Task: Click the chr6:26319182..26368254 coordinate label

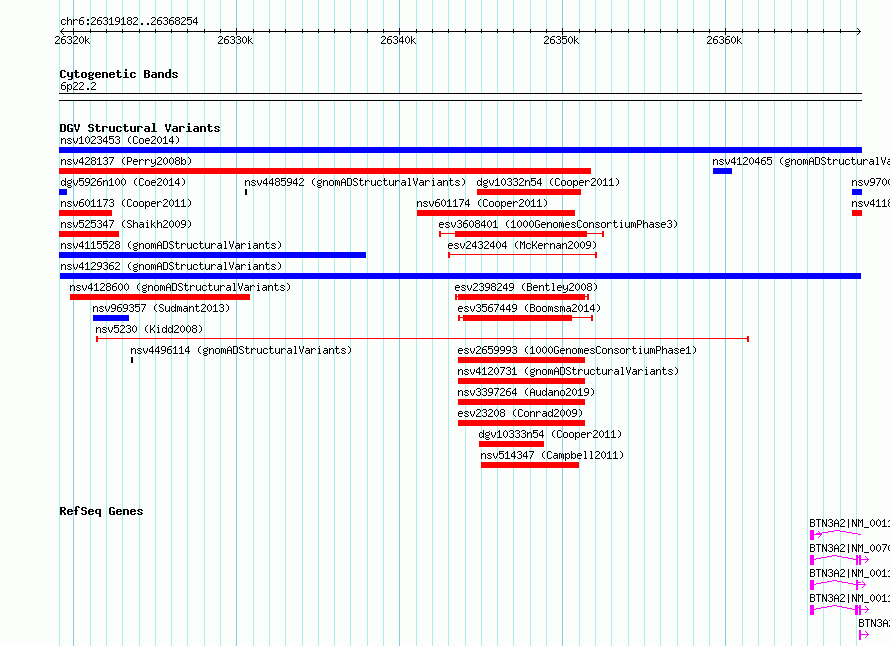Action: point(129,22)
